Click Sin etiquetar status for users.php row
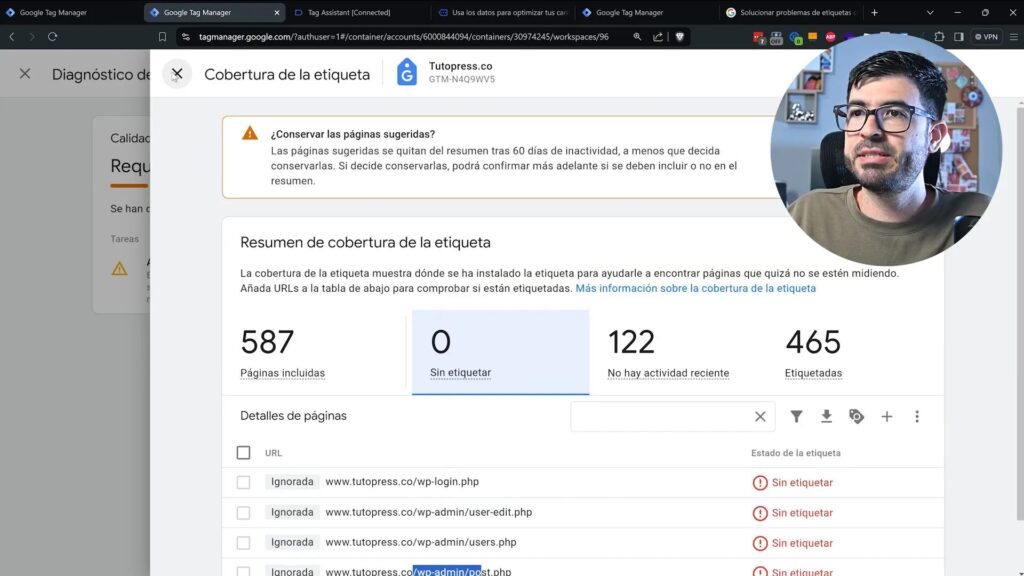 [802, 543]
